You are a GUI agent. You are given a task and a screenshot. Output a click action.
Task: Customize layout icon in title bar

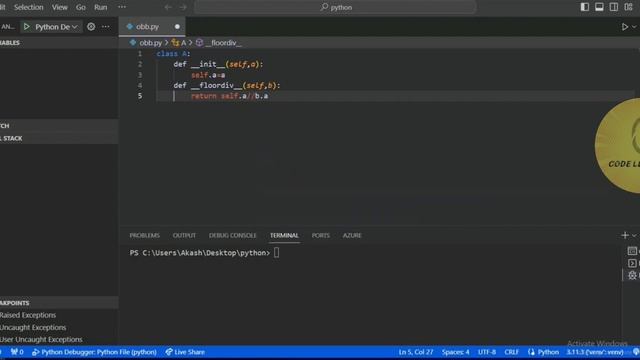(x=628, y=7)
